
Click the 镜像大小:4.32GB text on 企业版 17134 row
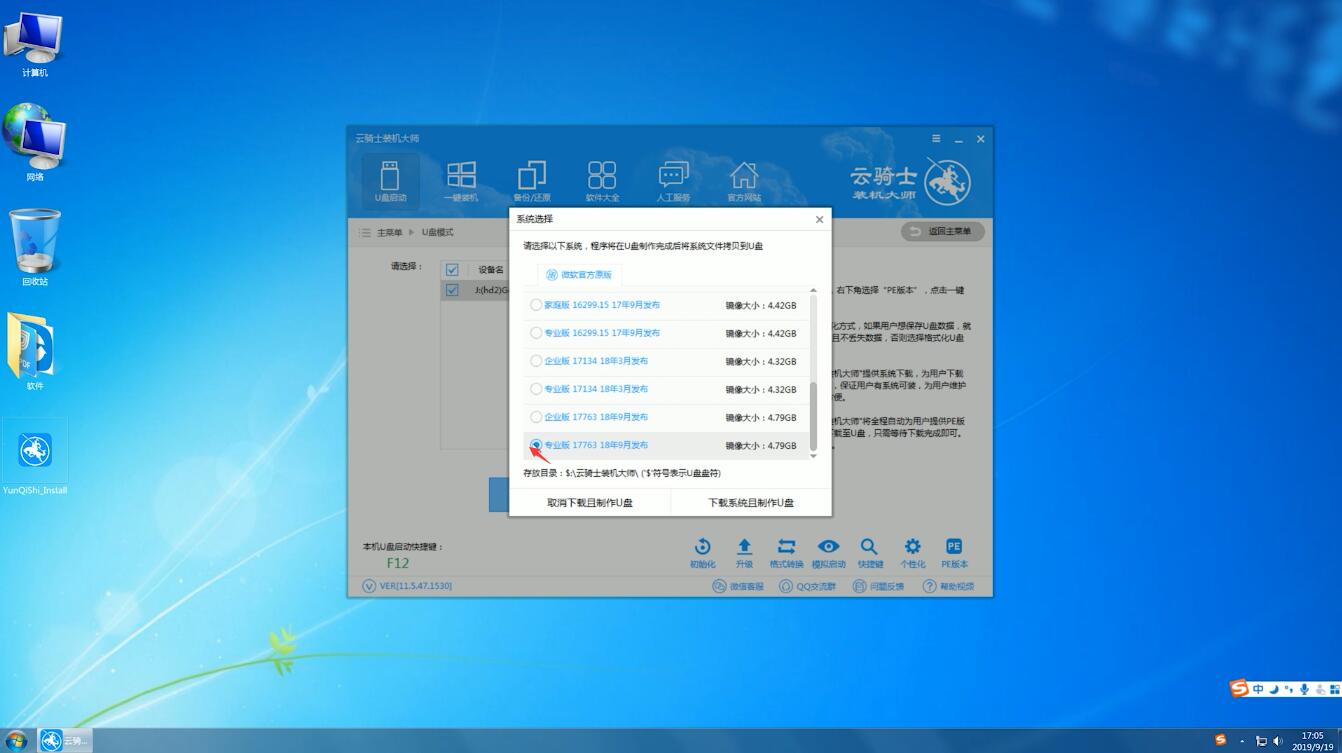pos(761,362)
